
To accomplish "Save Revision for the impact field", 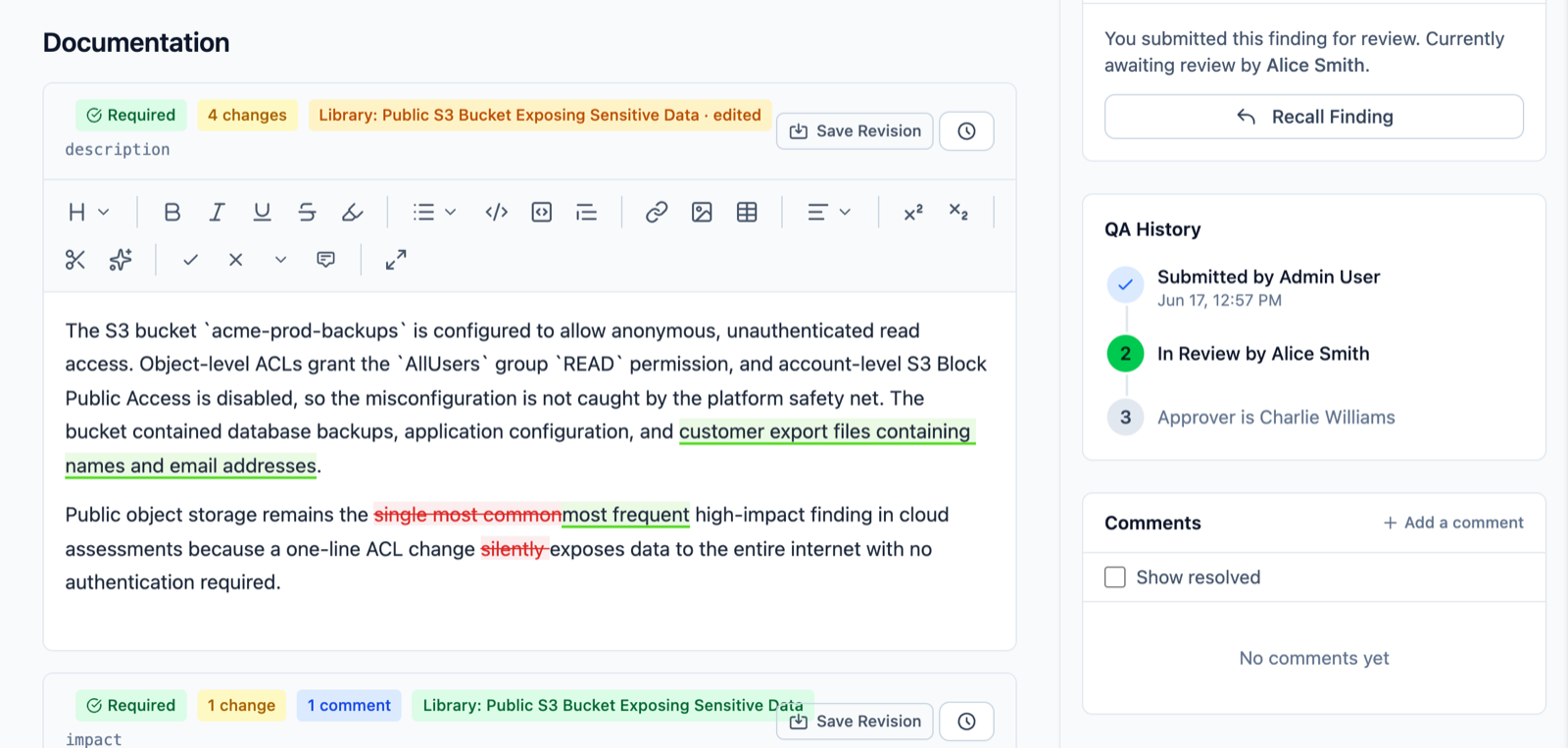I will pyautogui.click(x=855, y=722).
